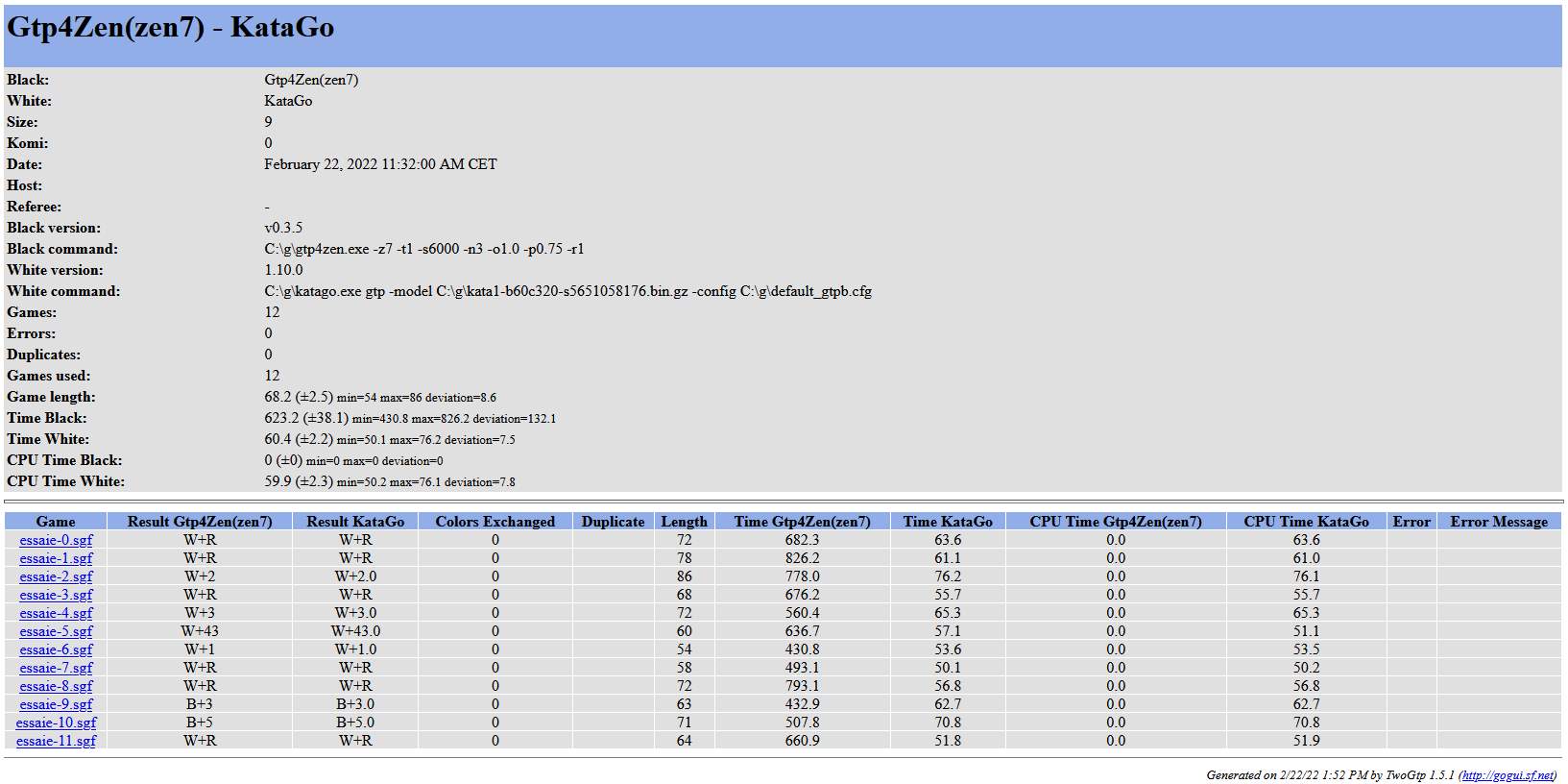Click the 'Time KataGo' column header
1568x784 pixels.
(948, 522)
